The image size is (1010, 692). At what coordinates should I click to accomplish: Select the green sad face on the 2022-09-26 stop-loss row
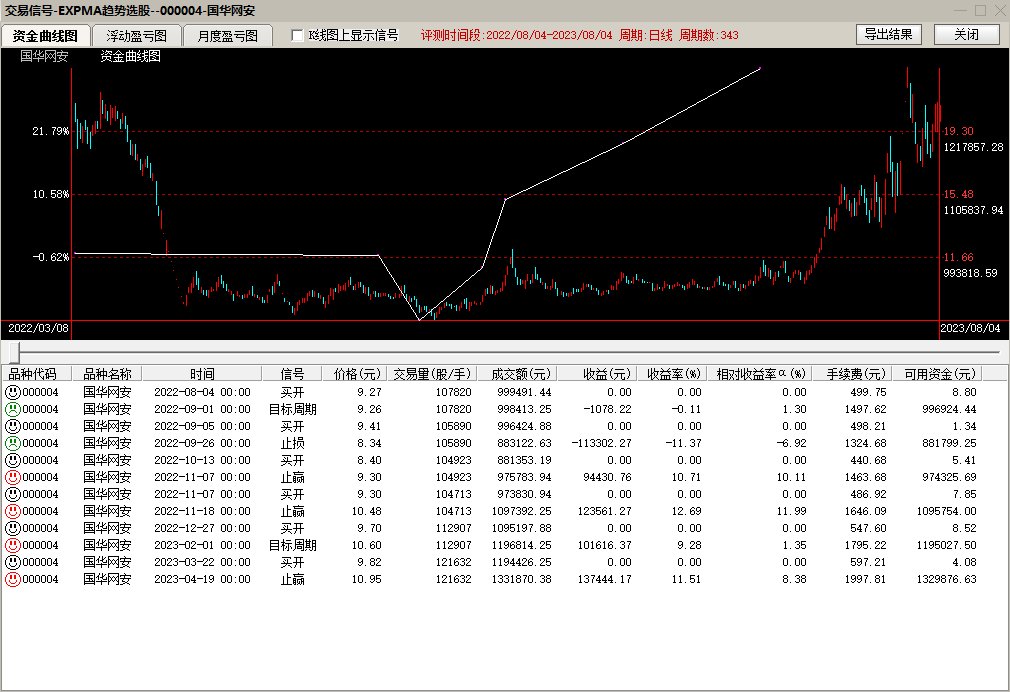click(13, 443)
